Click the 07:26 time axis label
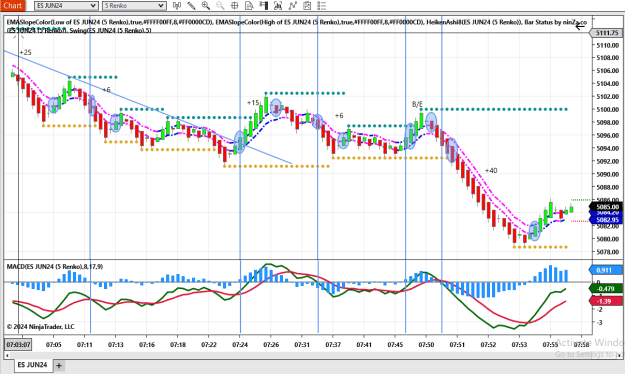The image size is (625, 374). pyautogui.click(x=271, y=344)
